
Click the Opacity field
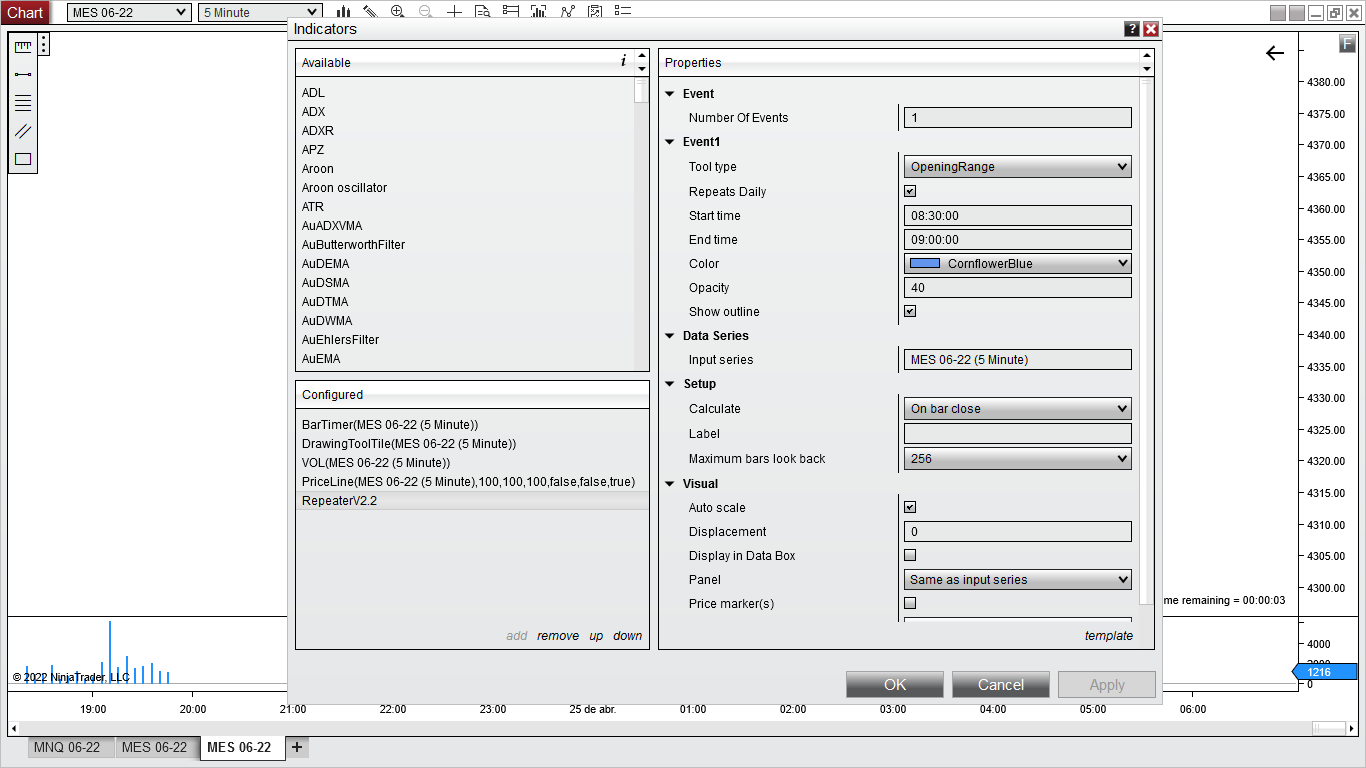tap(1018, 288)
